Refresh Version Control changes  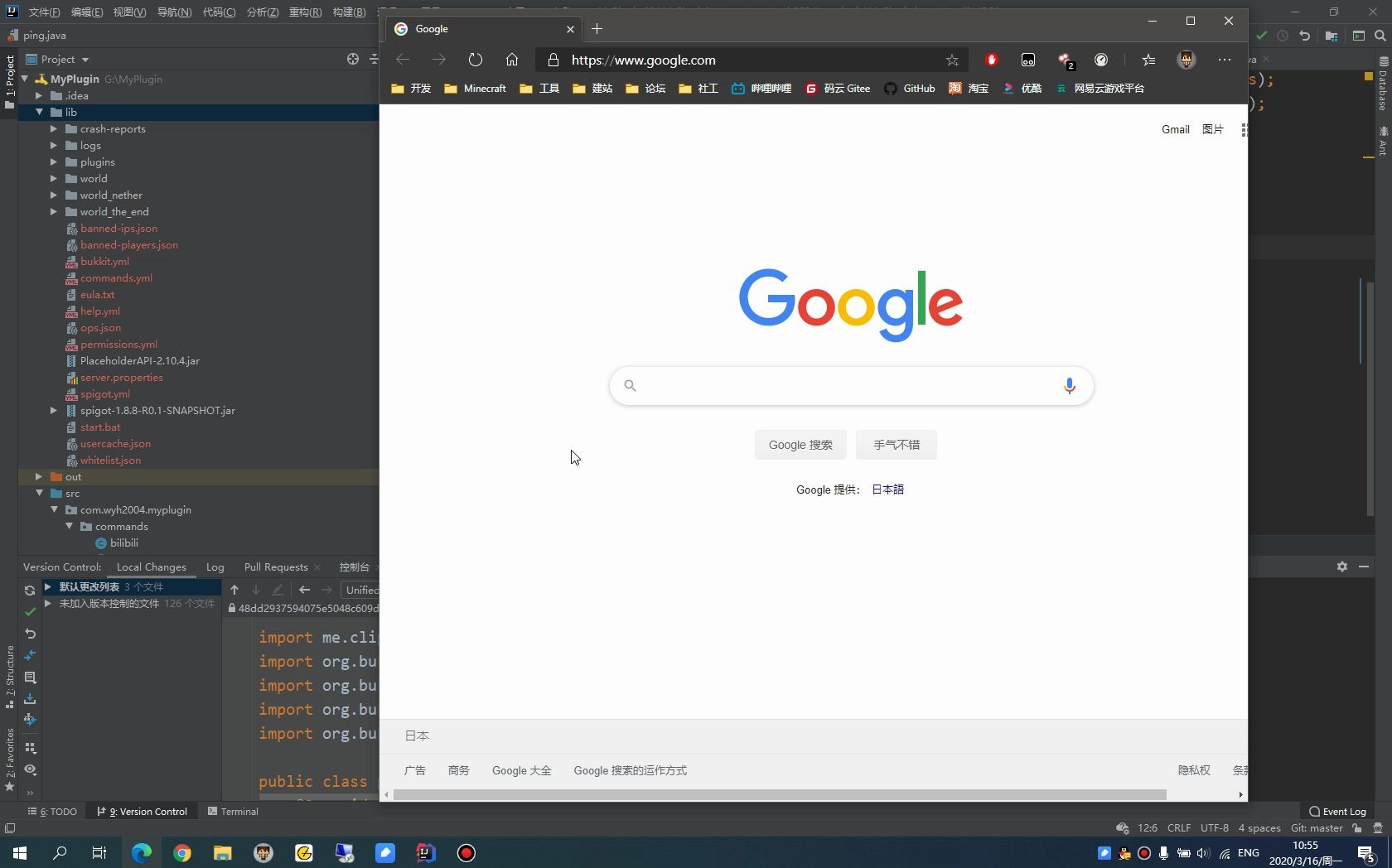tap(30, 591)
